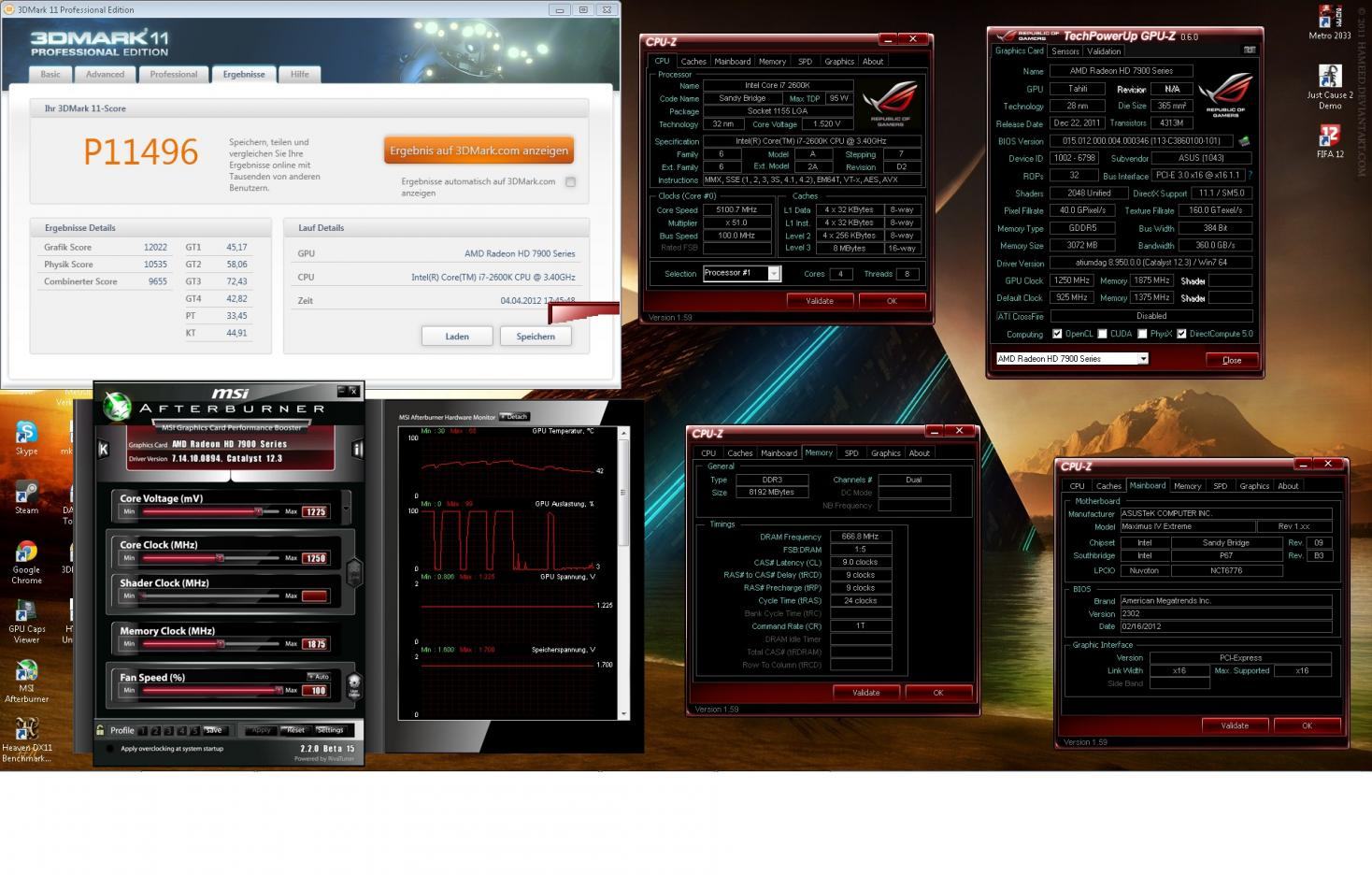Click Afterburner Apply button
This screenshot has width=1372, height=875.
tap(262, 730)
